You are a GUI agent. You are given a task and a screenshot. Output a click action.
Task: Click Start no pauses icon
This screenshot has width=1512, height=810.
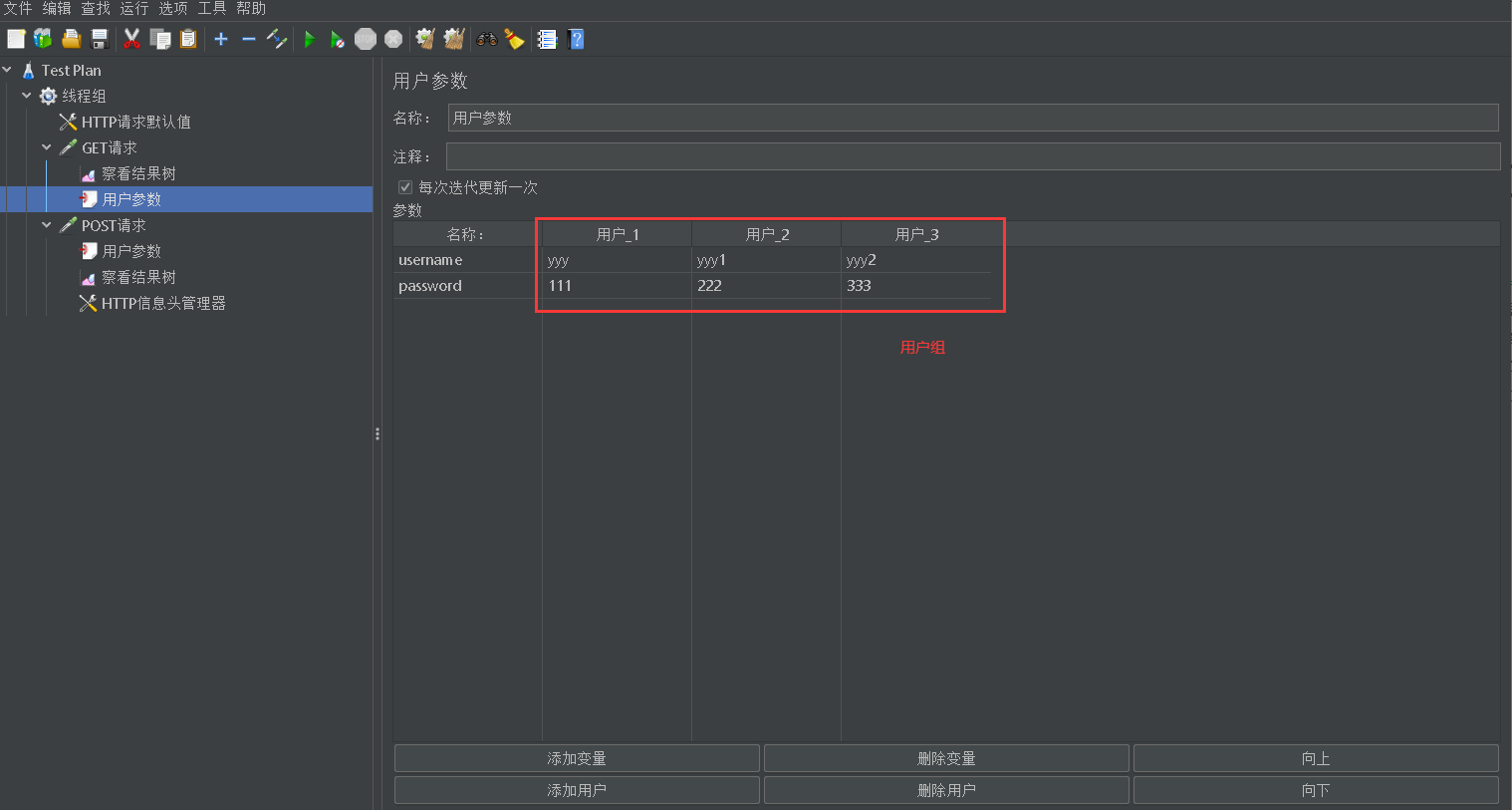pos(338,39)
